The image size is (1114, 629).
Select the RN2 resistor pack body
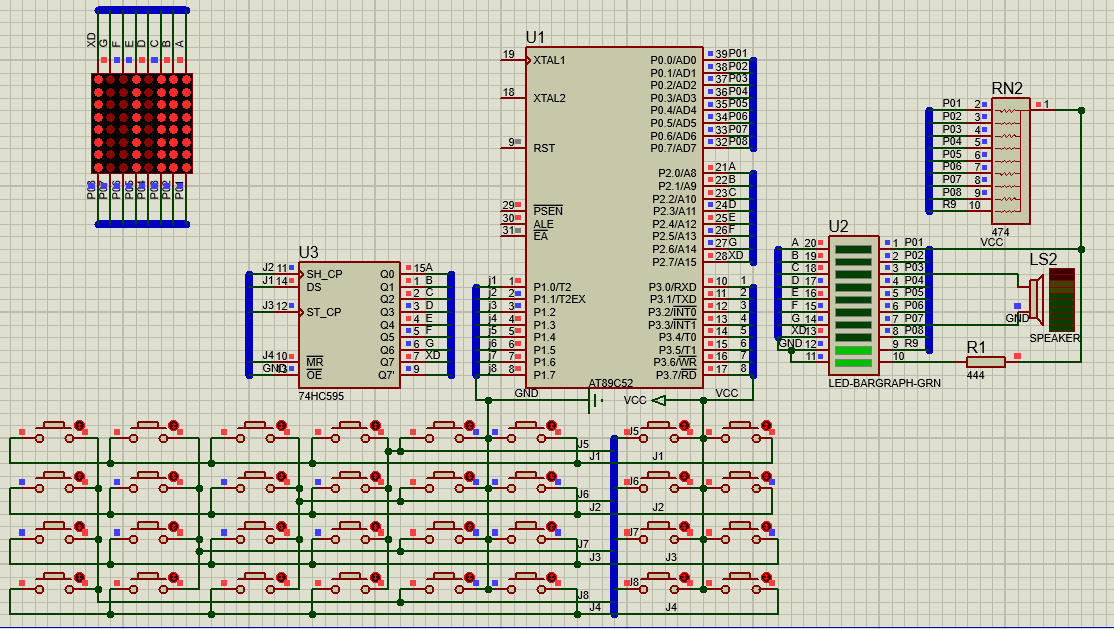[x=1010, y=161]
